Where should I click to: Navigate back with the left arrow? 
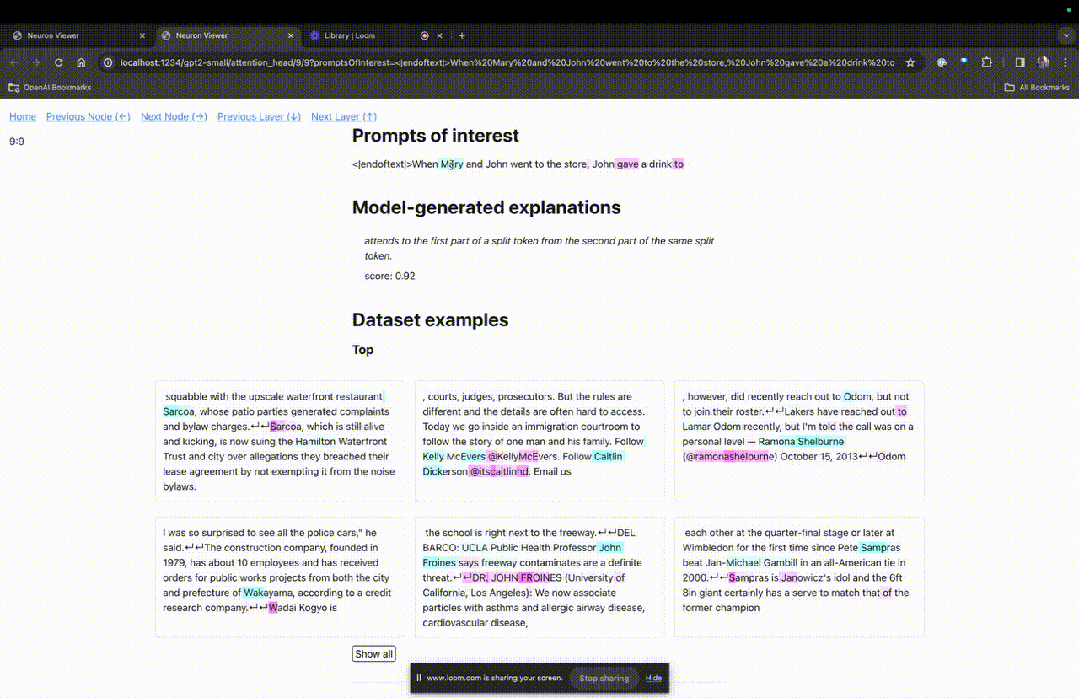(12, 61)
